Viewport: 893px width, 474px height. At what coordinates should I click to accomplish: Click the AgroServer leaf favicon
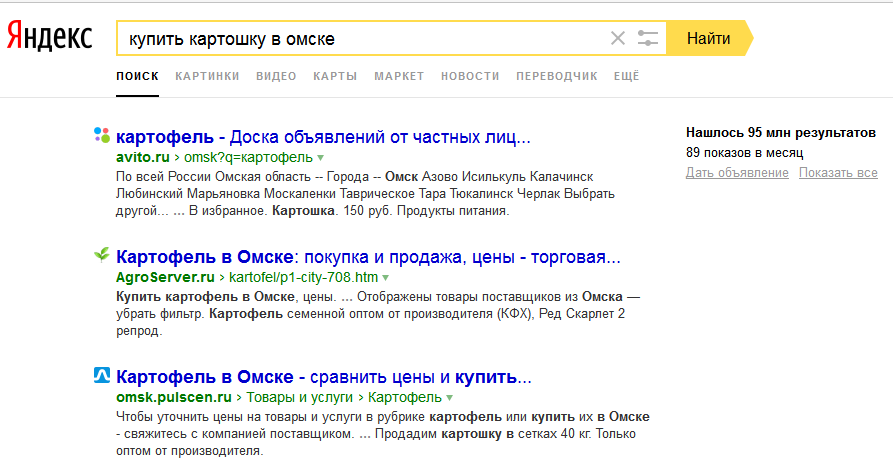pos(102,255)
